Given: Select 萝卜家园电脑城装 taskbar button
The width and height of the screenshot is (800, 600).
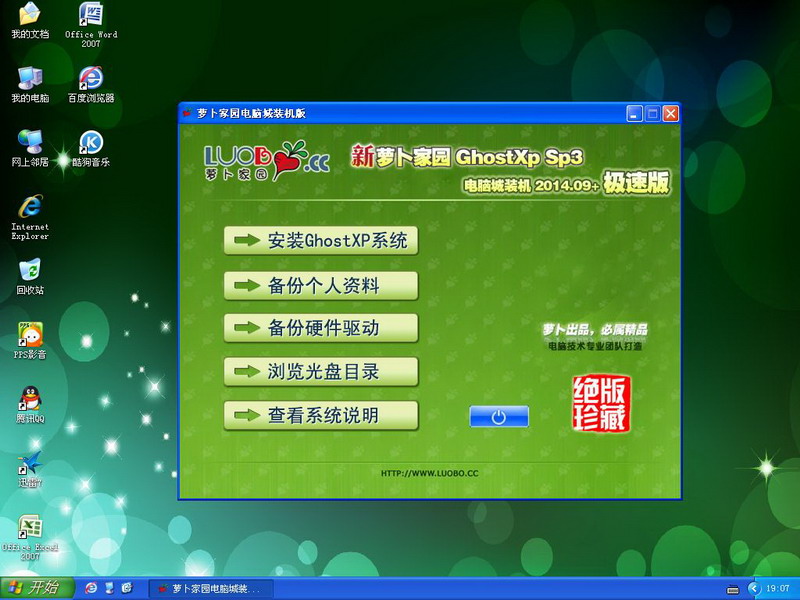Looking at the screenshot, I should (x=211, y=588).
